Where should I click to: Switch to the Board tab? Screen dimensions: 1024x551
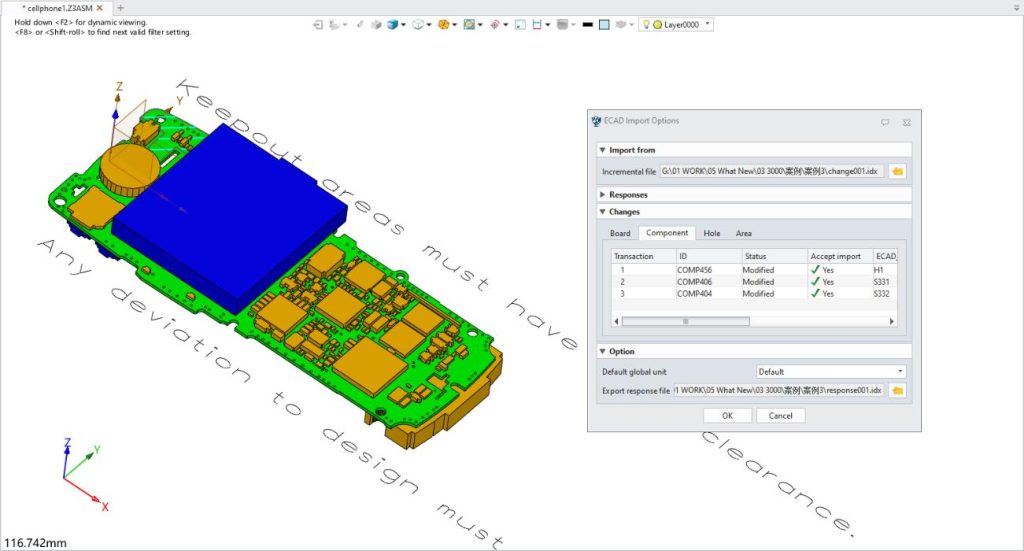click(620, 233)
